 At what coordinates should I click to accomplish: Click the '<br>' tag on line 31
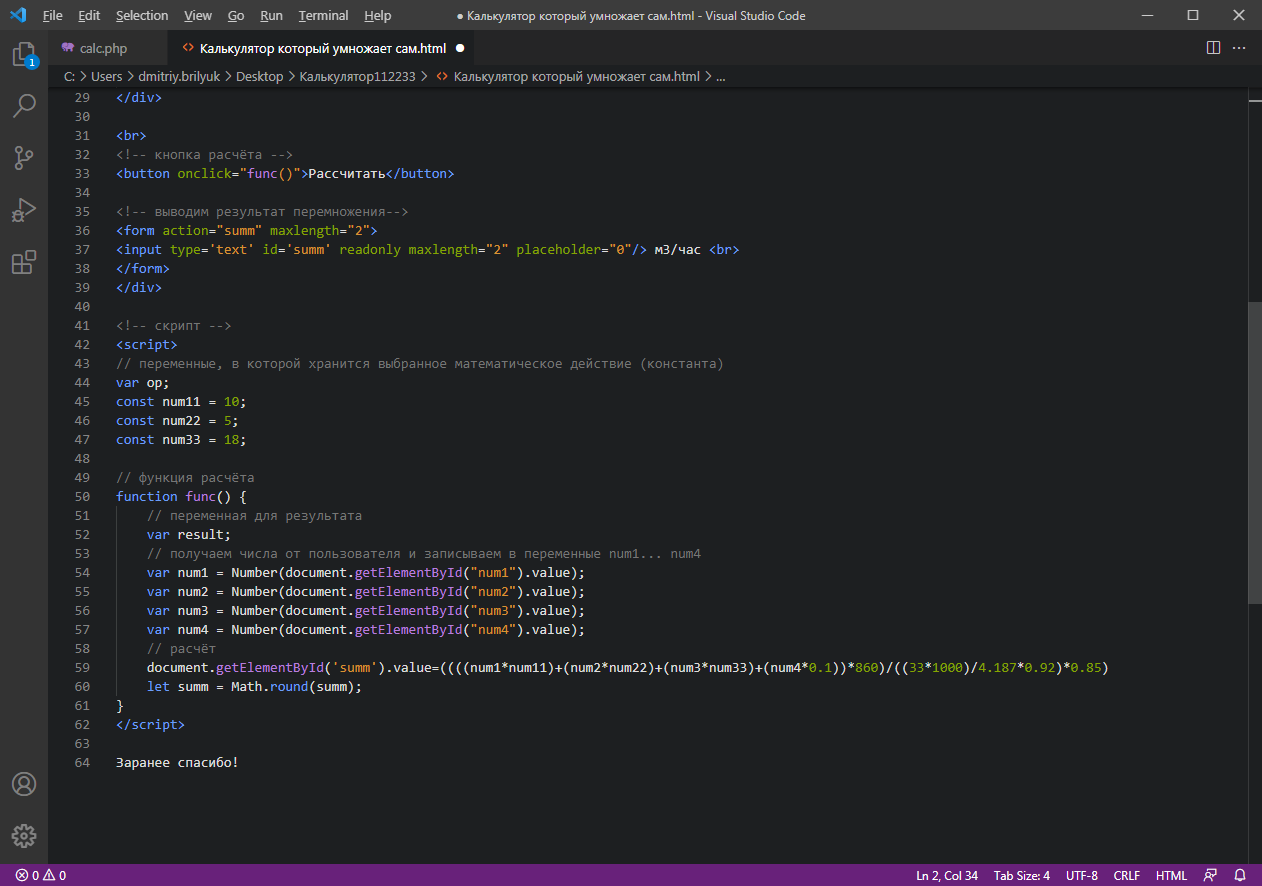[131, 135]
